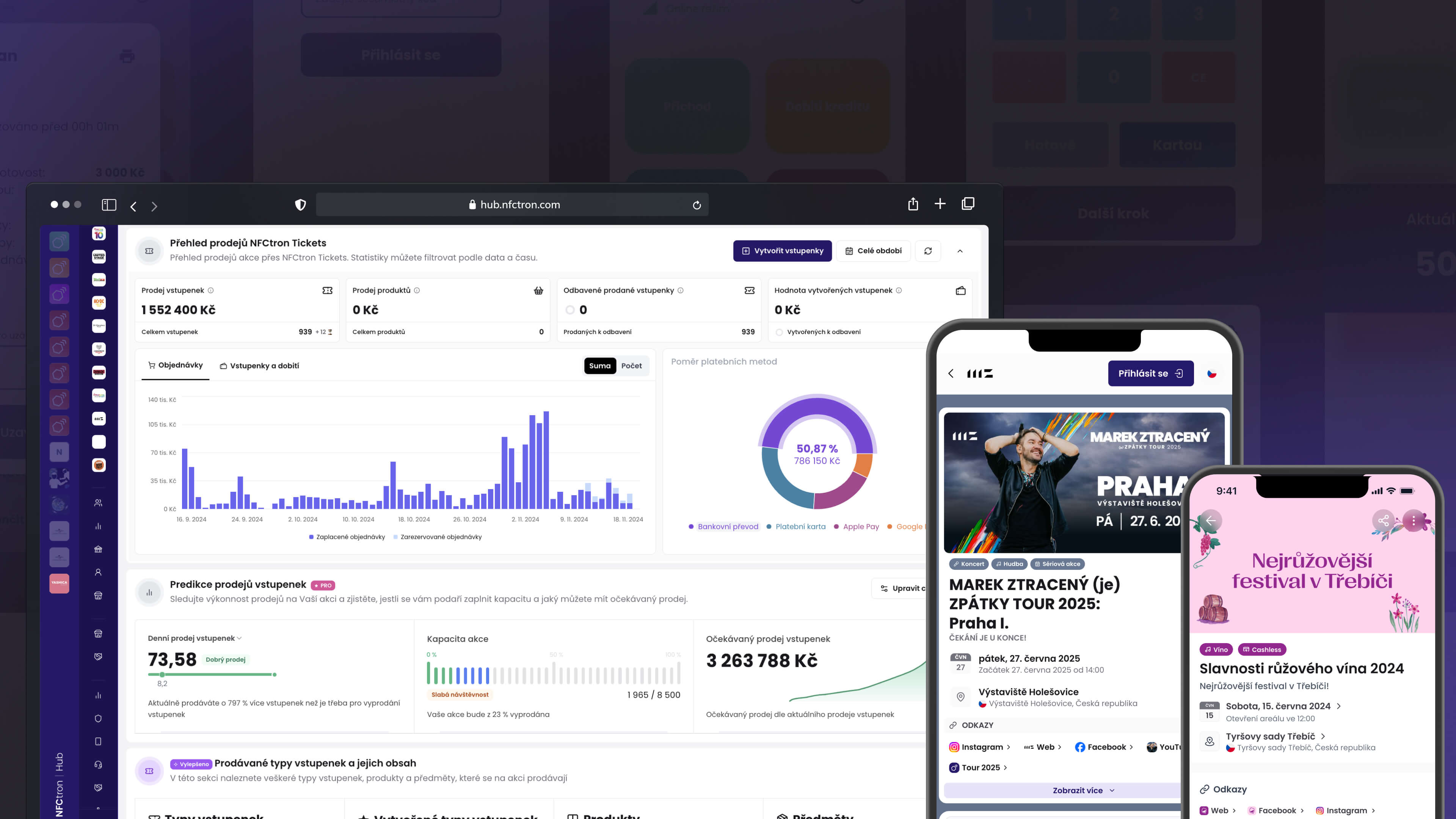Toggle Apple Pay in payment legend
The height and width of the screenshot is (819, 1456).
click(x=856, y=527)
